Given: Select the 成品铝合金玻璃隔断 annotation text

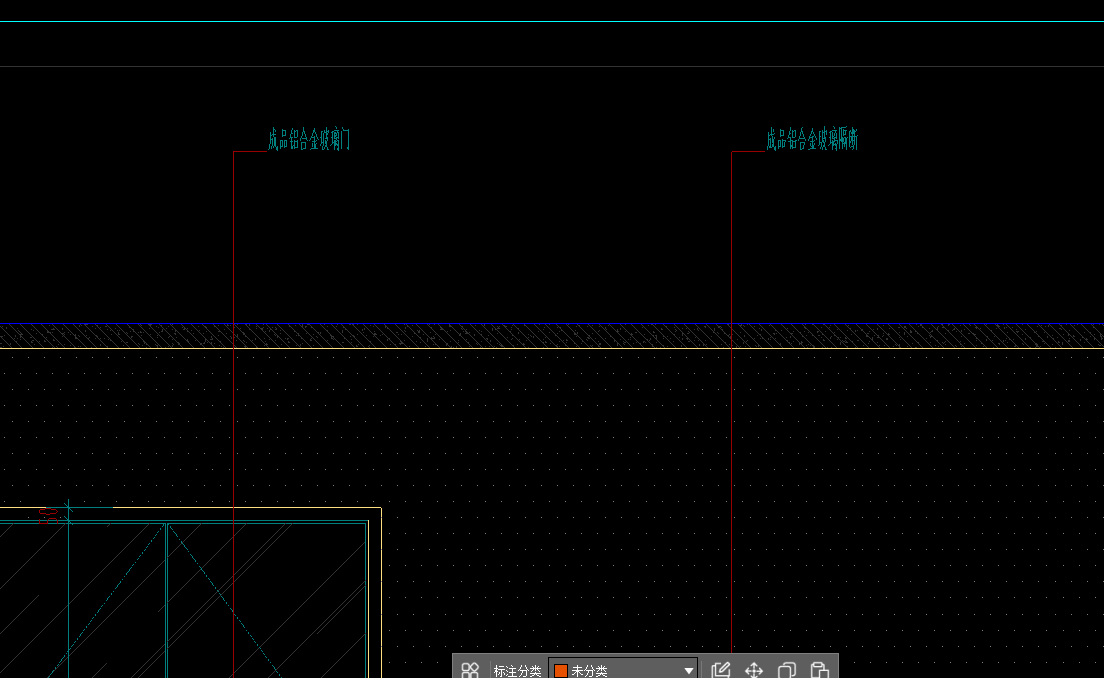Looking at the screenshot, I should (x=812, y=139).
